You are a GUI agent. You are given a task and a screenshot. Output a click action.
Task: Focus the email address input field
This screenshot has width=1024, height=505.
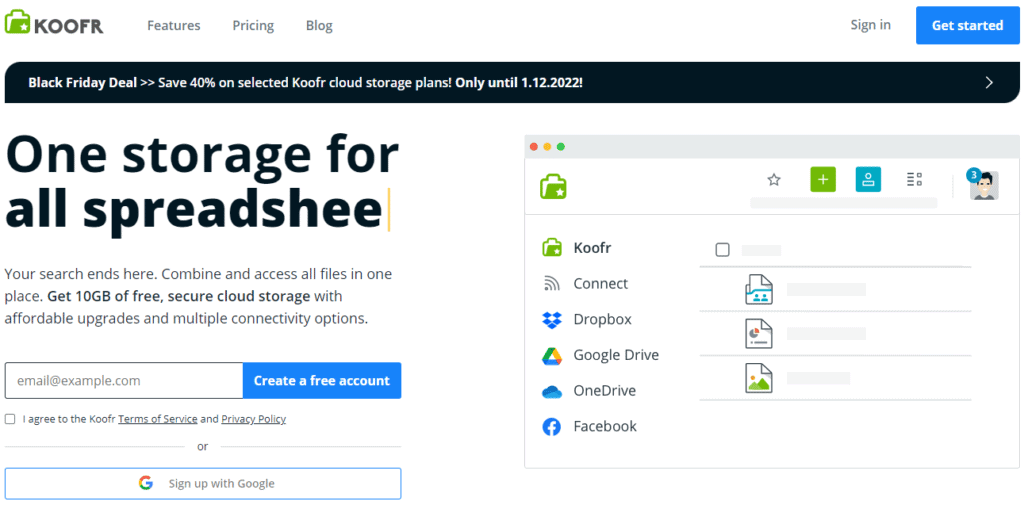[124, 381]
